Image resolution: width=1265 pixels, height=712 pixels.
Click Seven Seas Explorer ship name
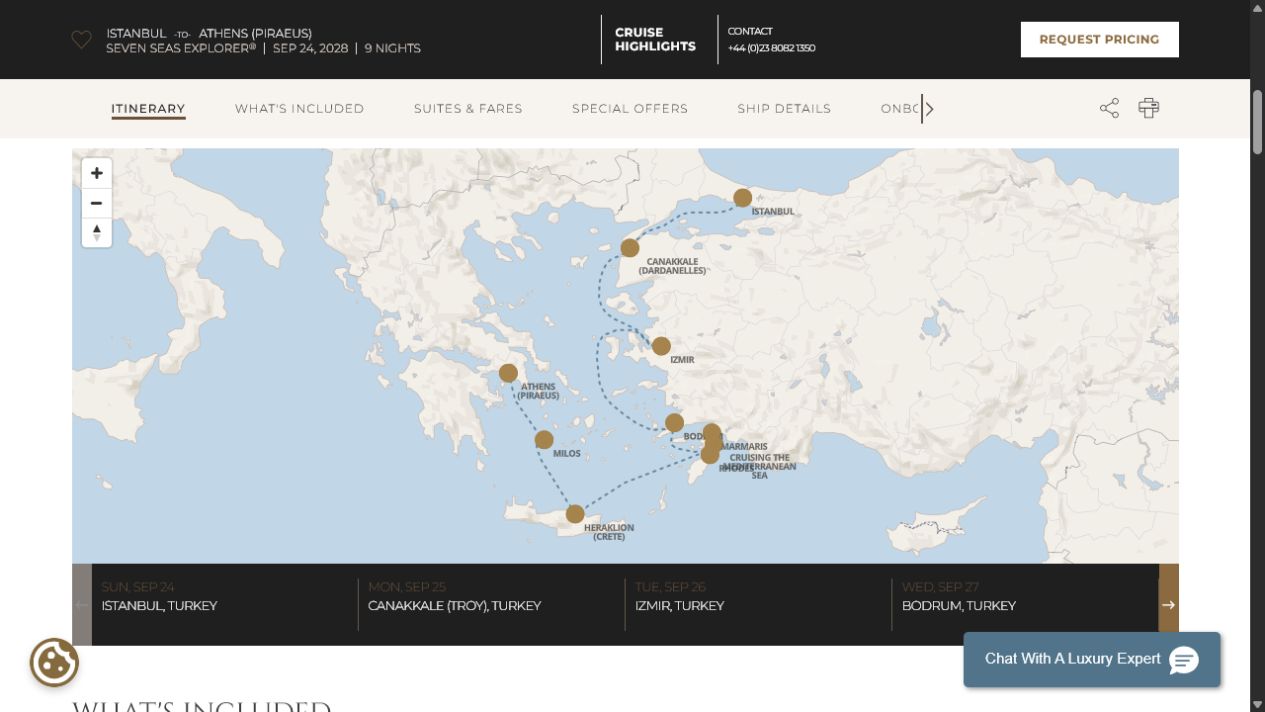tap(181, 48)
